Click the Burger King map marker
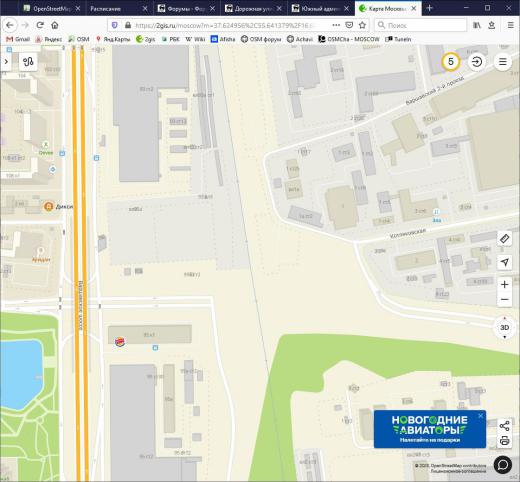Screen dimensions: 520x482 120,342
